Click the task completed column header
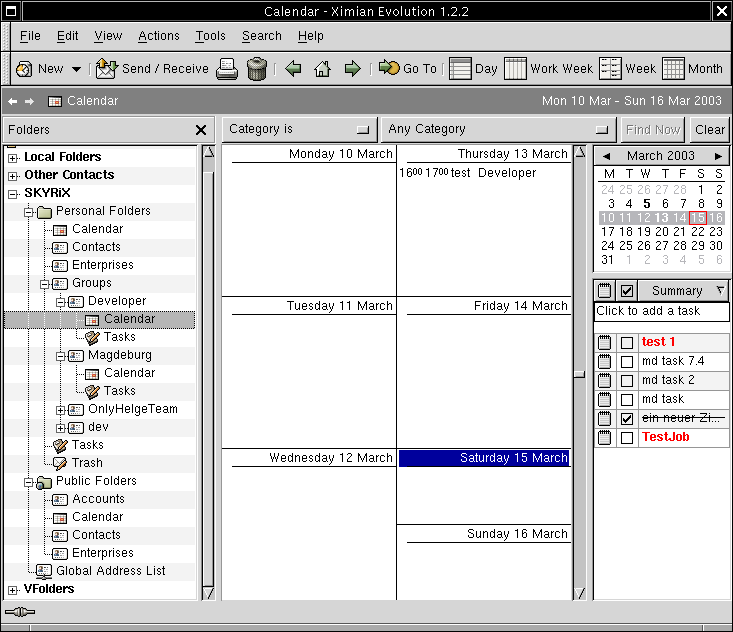This screenshot has height=632, width=733. point(627,291)
